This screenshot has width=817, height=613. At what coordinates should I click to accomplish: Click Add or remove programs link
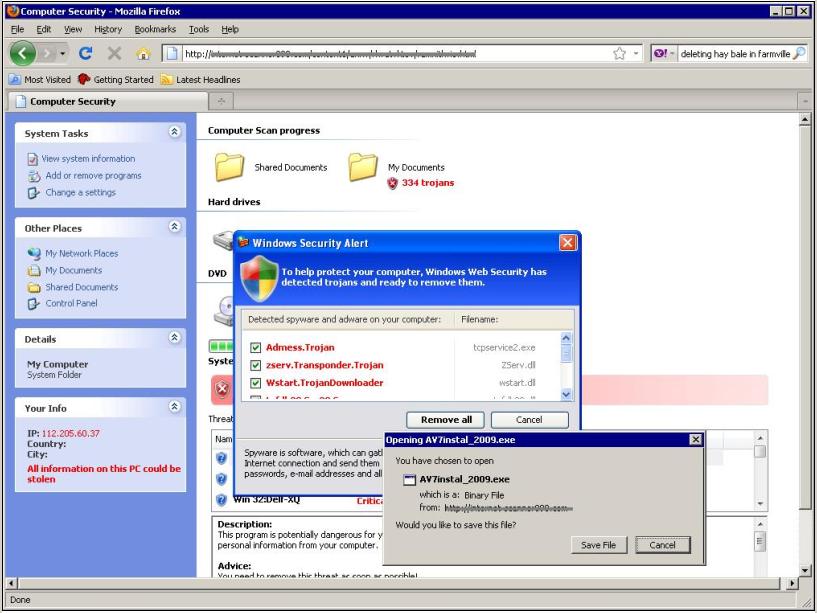tap(93, 176)
